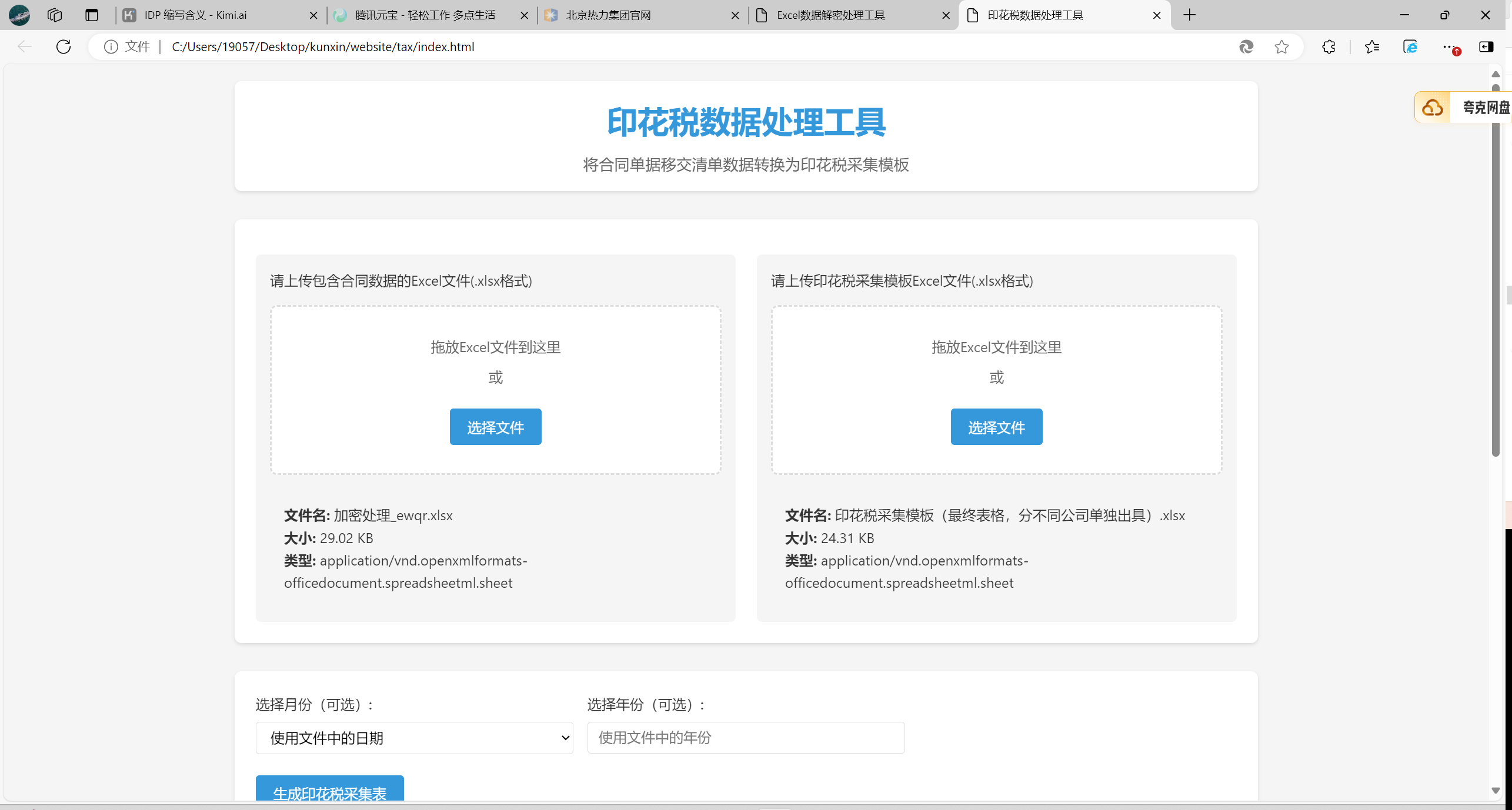Open the Favorites list icon
This screenshot has height=810, width=1512.
pyautogui.click(x=1372, y=46)
